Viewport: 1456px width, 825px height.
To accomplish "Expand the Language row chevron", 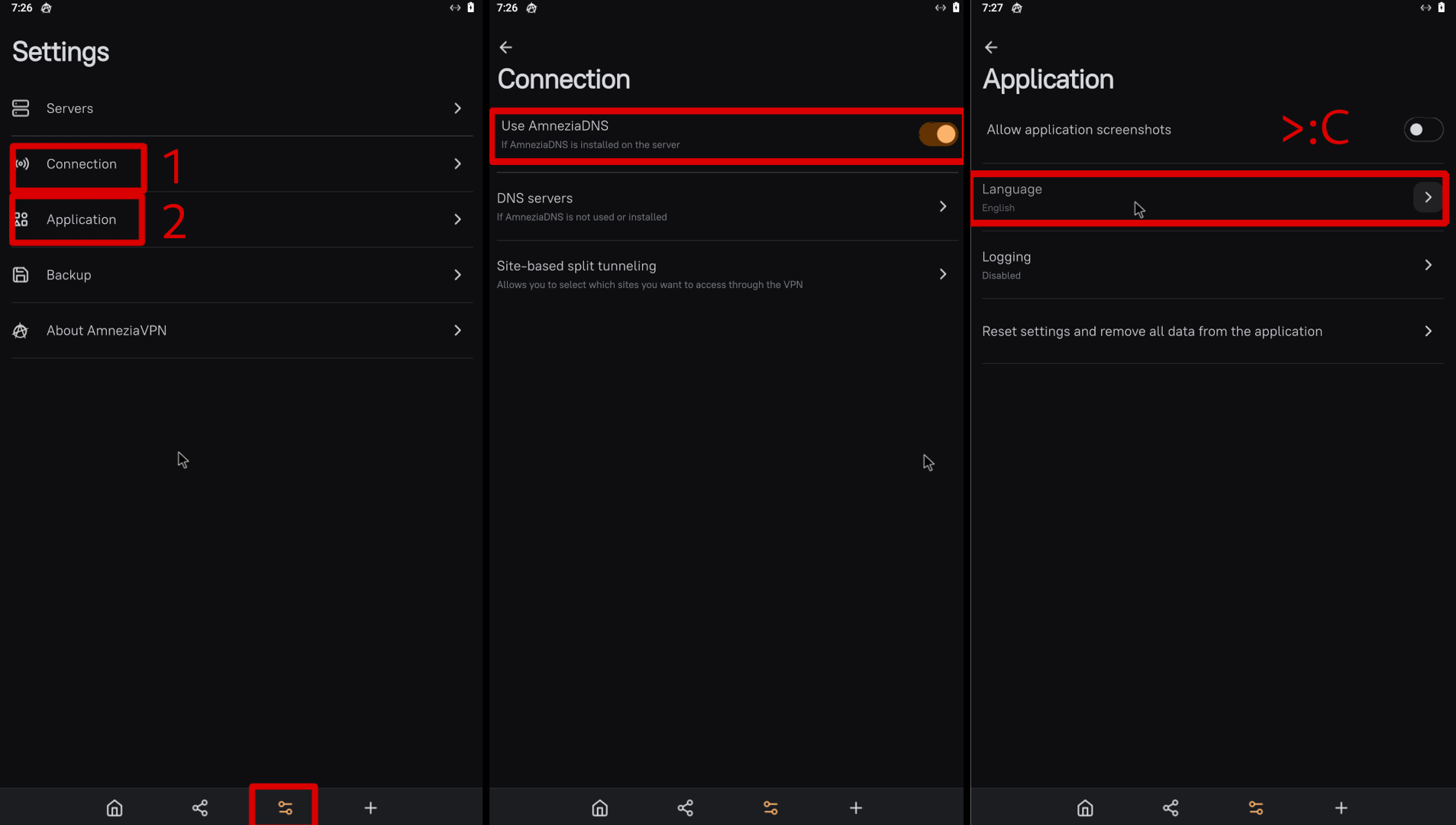I will pyautogui.click(x=1428, y=197).
